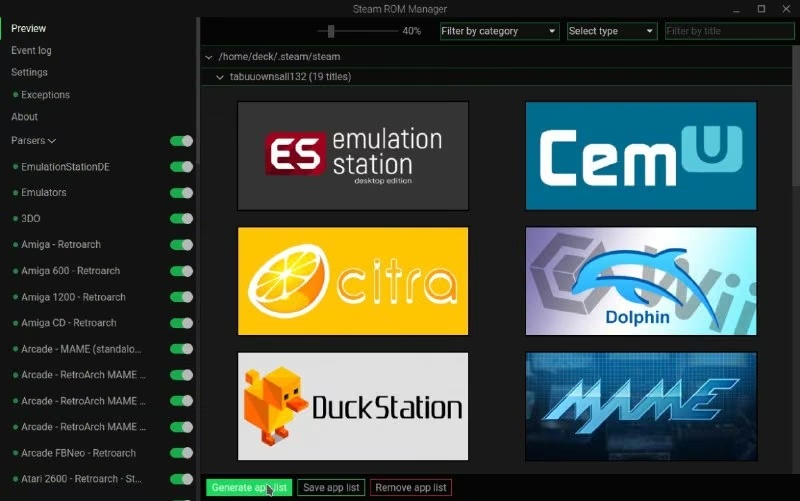800x501 pixels.
Task: Select the 3DO parser entry
Action: click(x=31, y=218)
